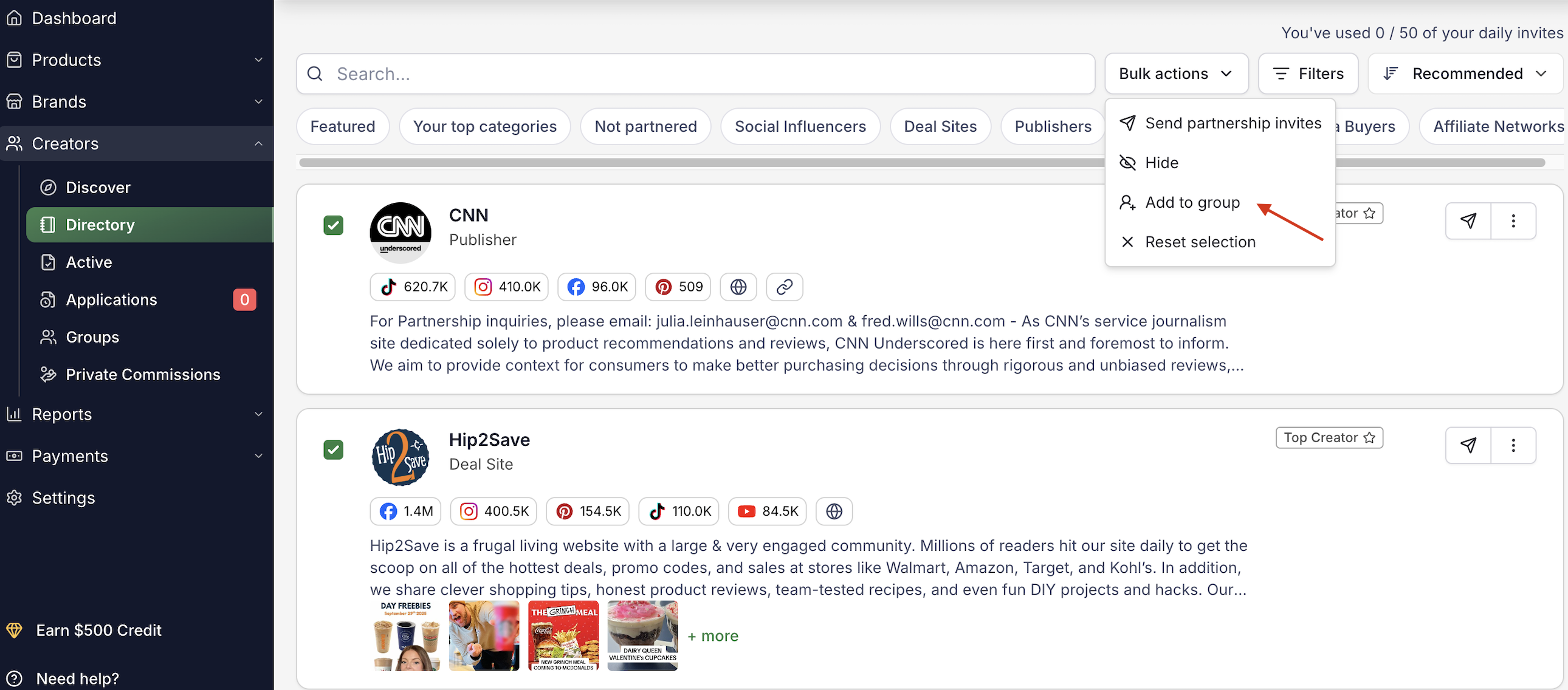Click the + more link

[x=712, y=636]
